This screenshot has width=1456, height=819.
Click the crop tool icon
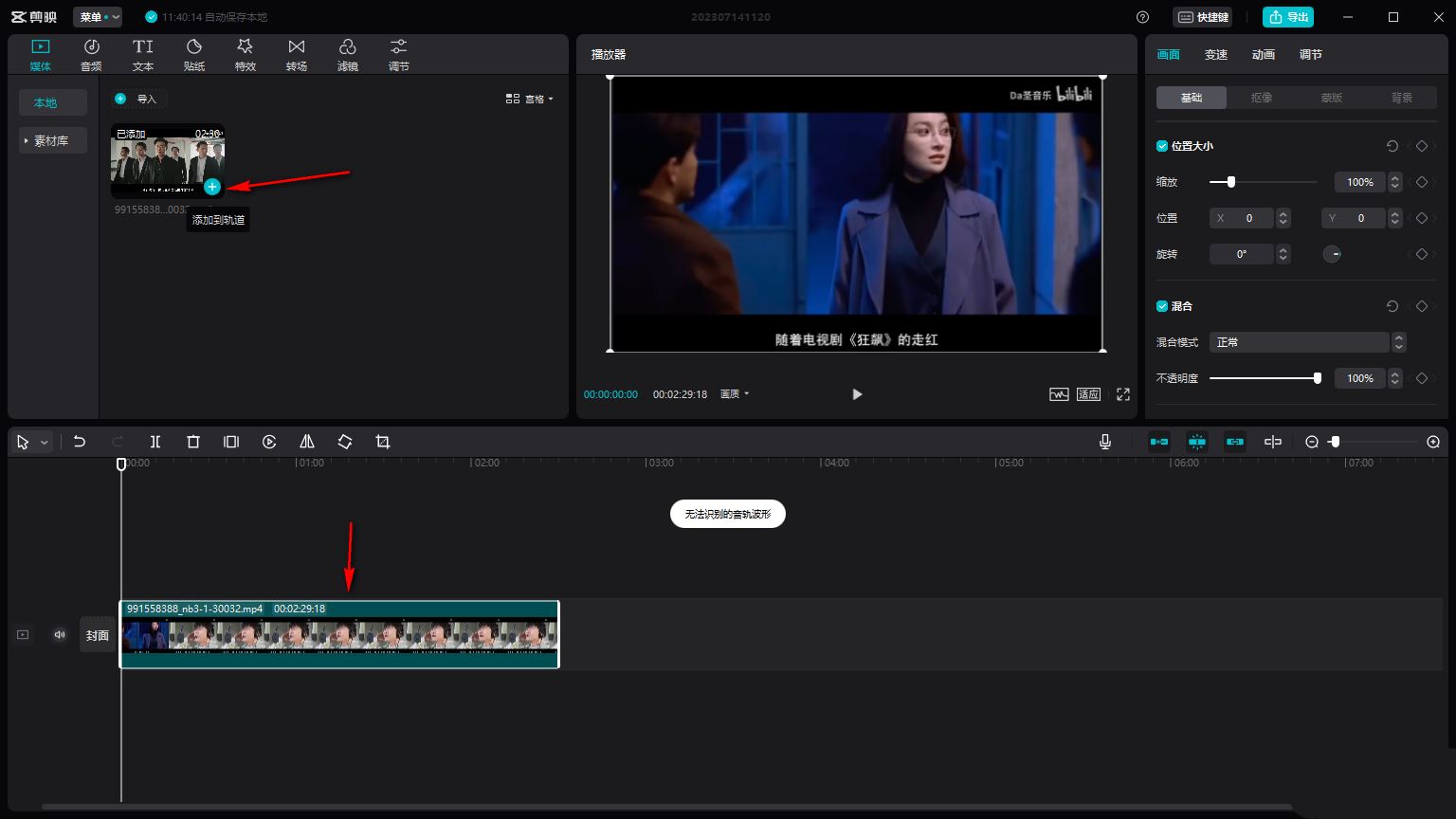[x=383, y=442]
